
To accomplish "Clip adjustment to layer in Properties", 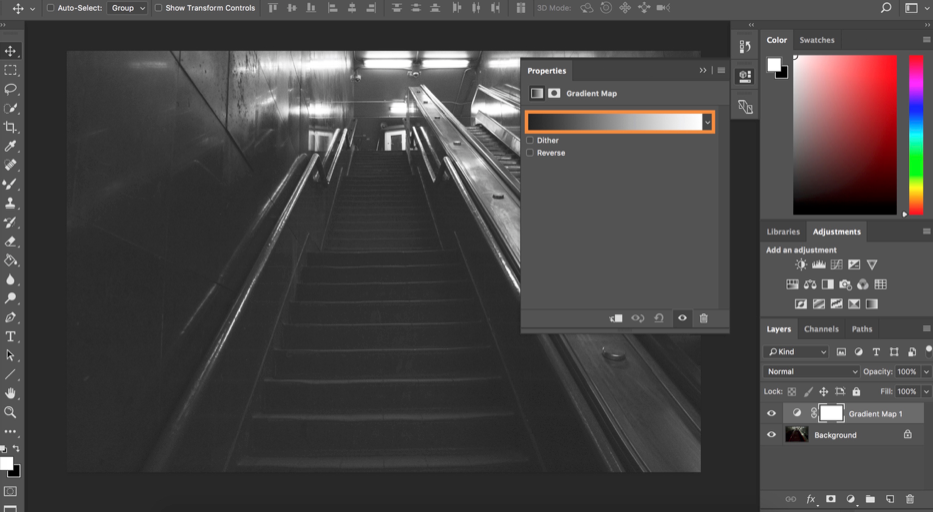I will point(616,318).
